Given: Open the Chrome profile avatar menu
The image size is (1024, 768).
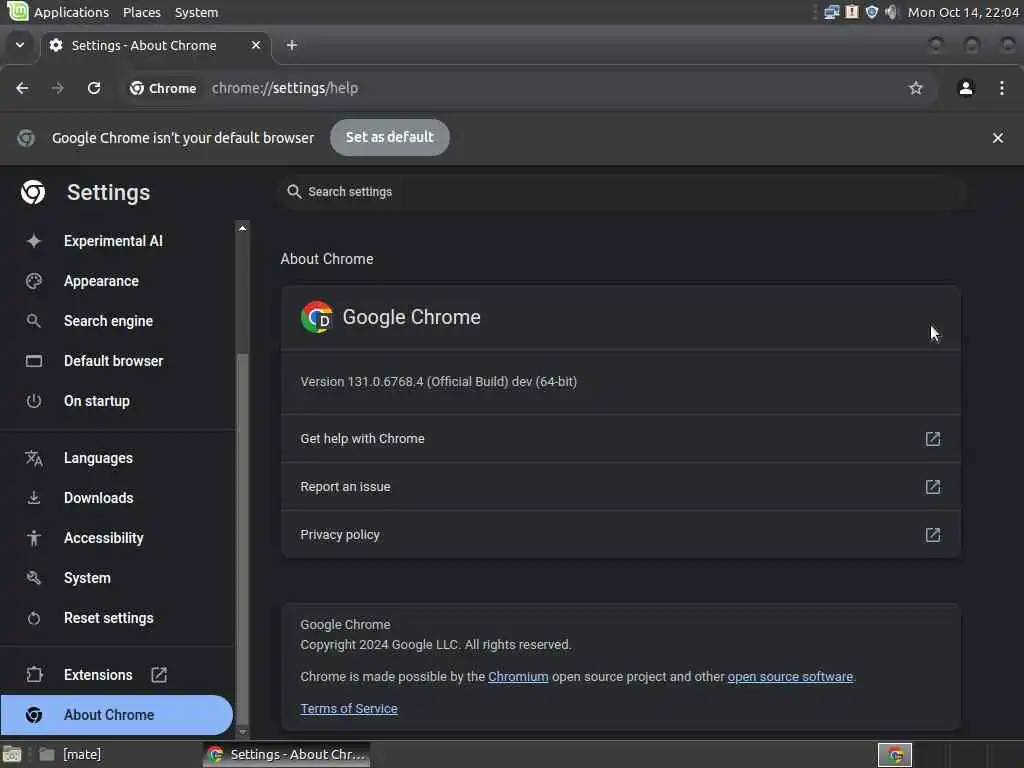Looking at the screenshot, I should [966, 88].
